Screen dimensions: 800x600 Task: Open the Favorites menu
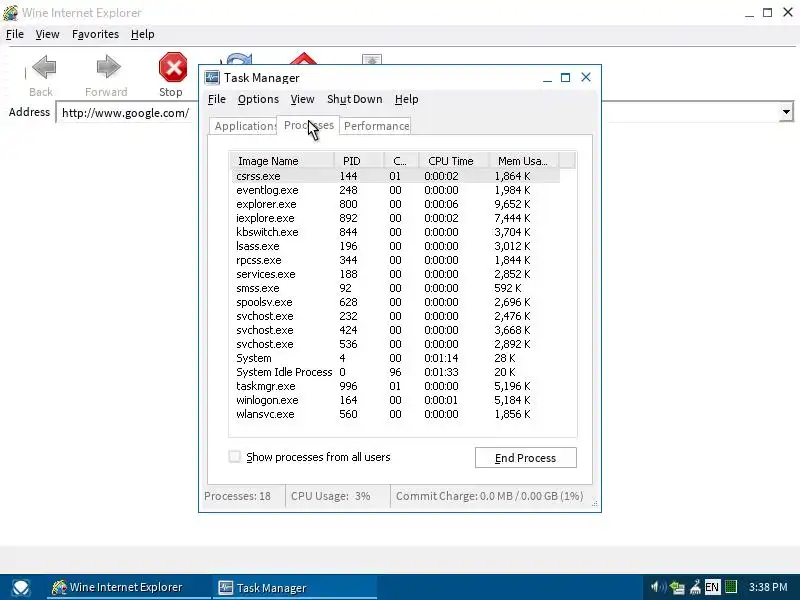point(95,34)
